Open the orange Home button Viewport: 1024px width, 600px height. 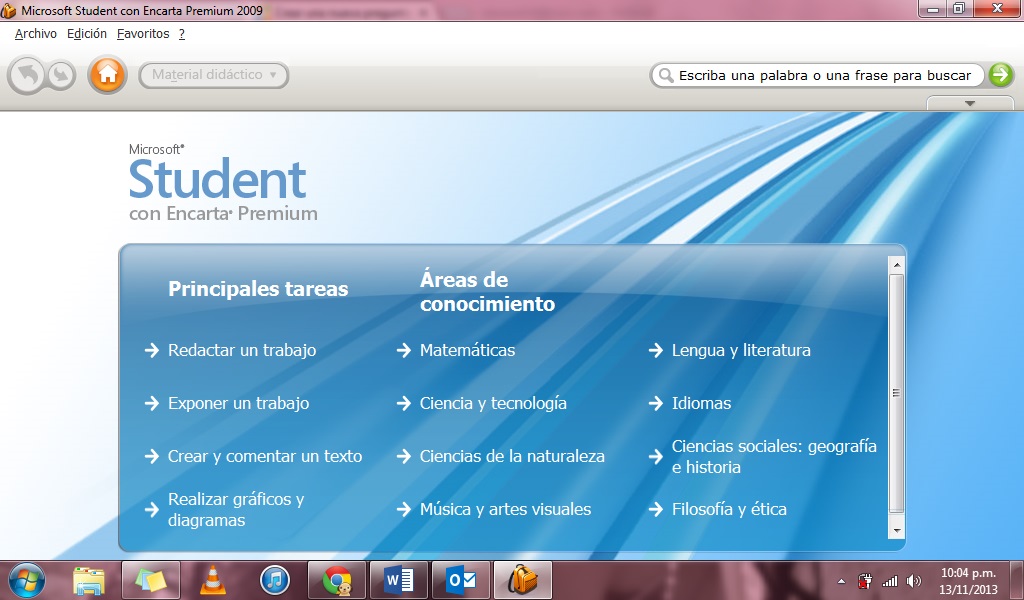[x=108, y=74]
